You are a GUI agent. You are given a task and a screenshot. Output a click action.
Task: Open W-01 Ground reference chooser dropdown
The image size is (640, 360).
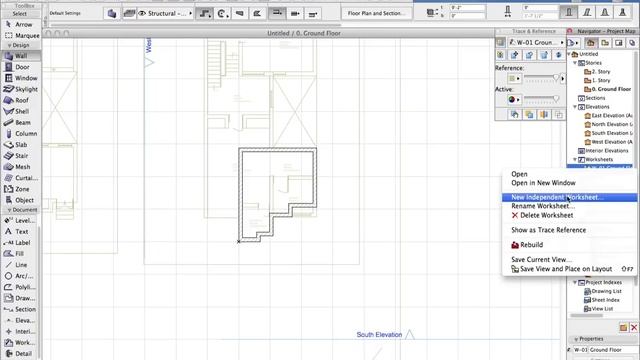tap(536, 42)
